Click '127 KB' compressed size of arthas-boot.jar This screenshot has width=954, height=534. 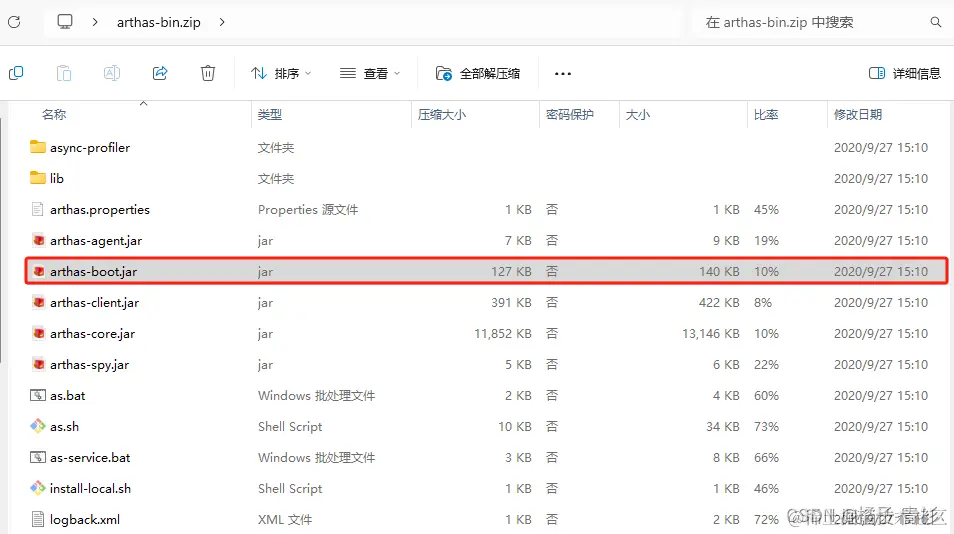(511, 271)
